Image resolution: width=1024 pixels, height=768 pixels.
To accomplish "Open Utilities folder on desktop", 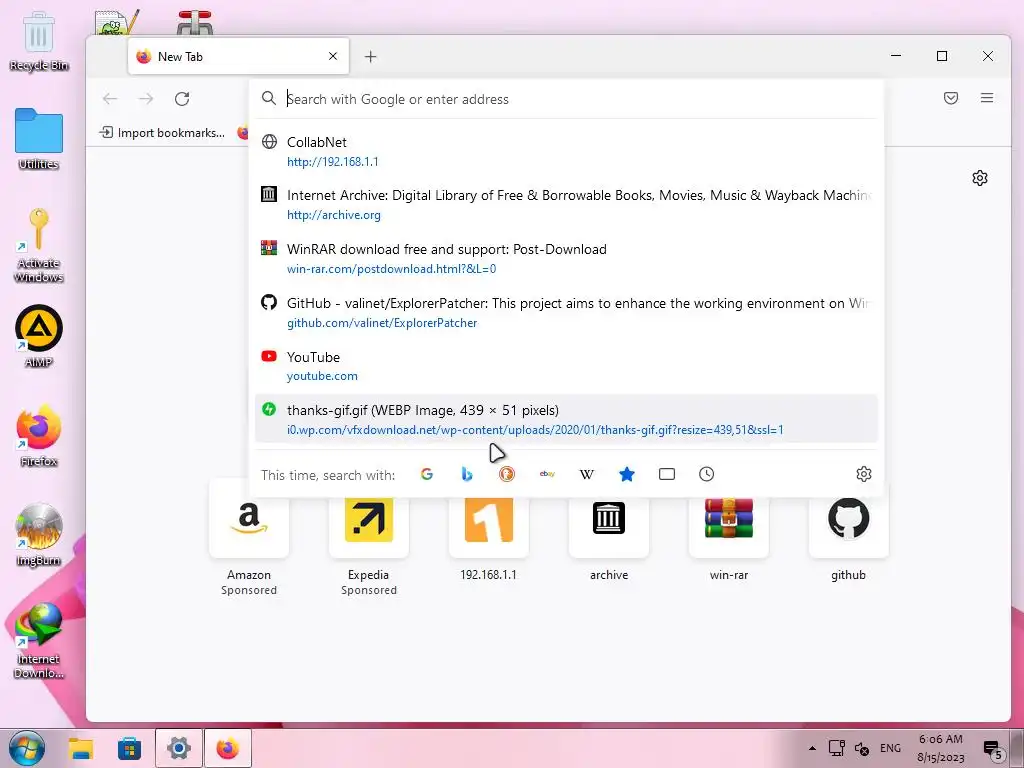I will coord(39,139).
